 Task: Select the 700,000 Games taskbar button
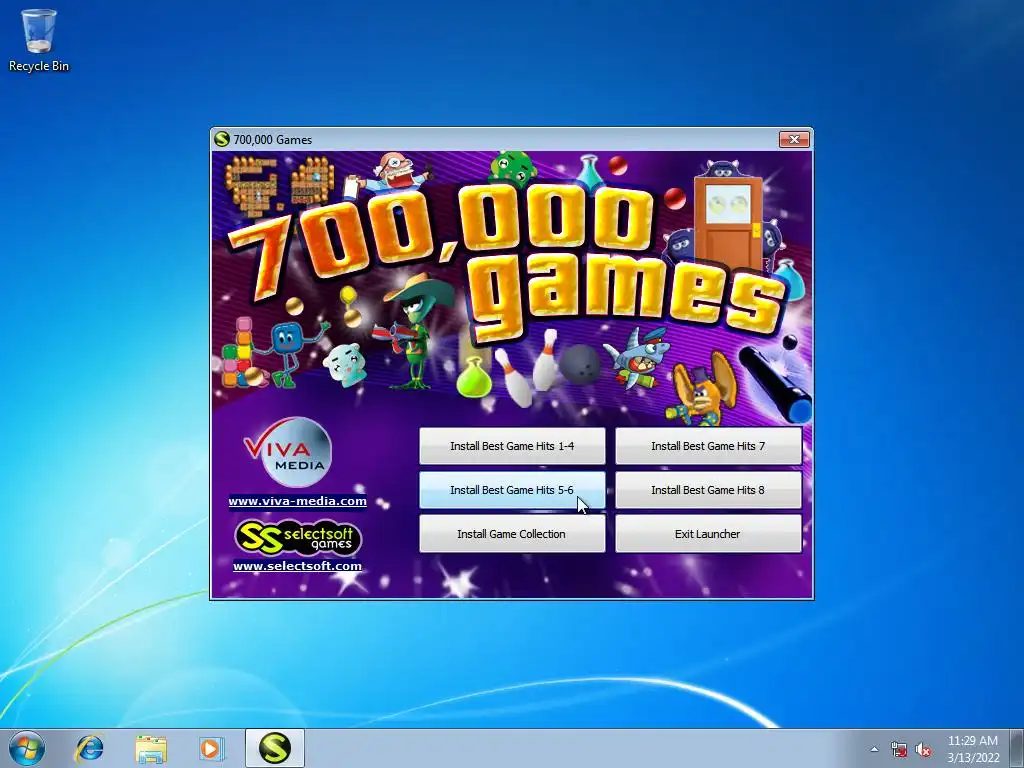(x=274, y=748)
